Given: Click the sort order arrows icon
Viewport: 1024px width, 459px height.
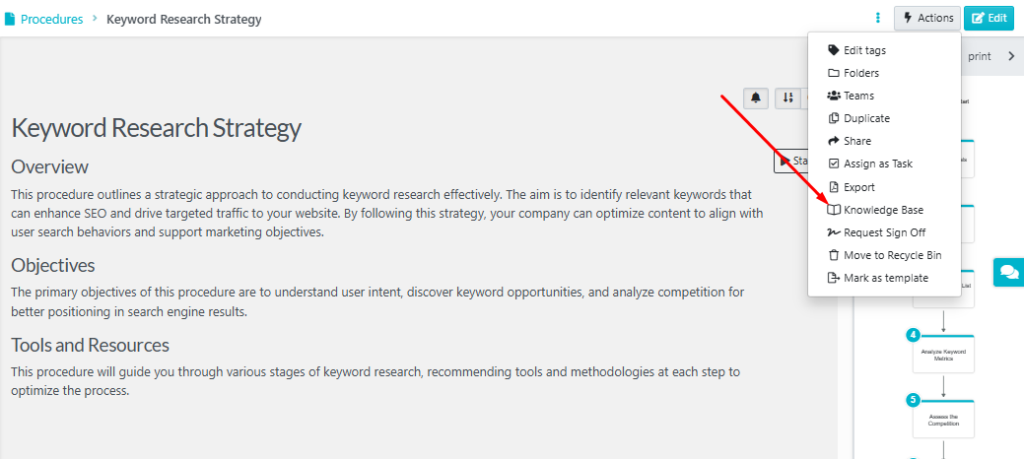Looking at the screenshot, I should pos(788,98).
